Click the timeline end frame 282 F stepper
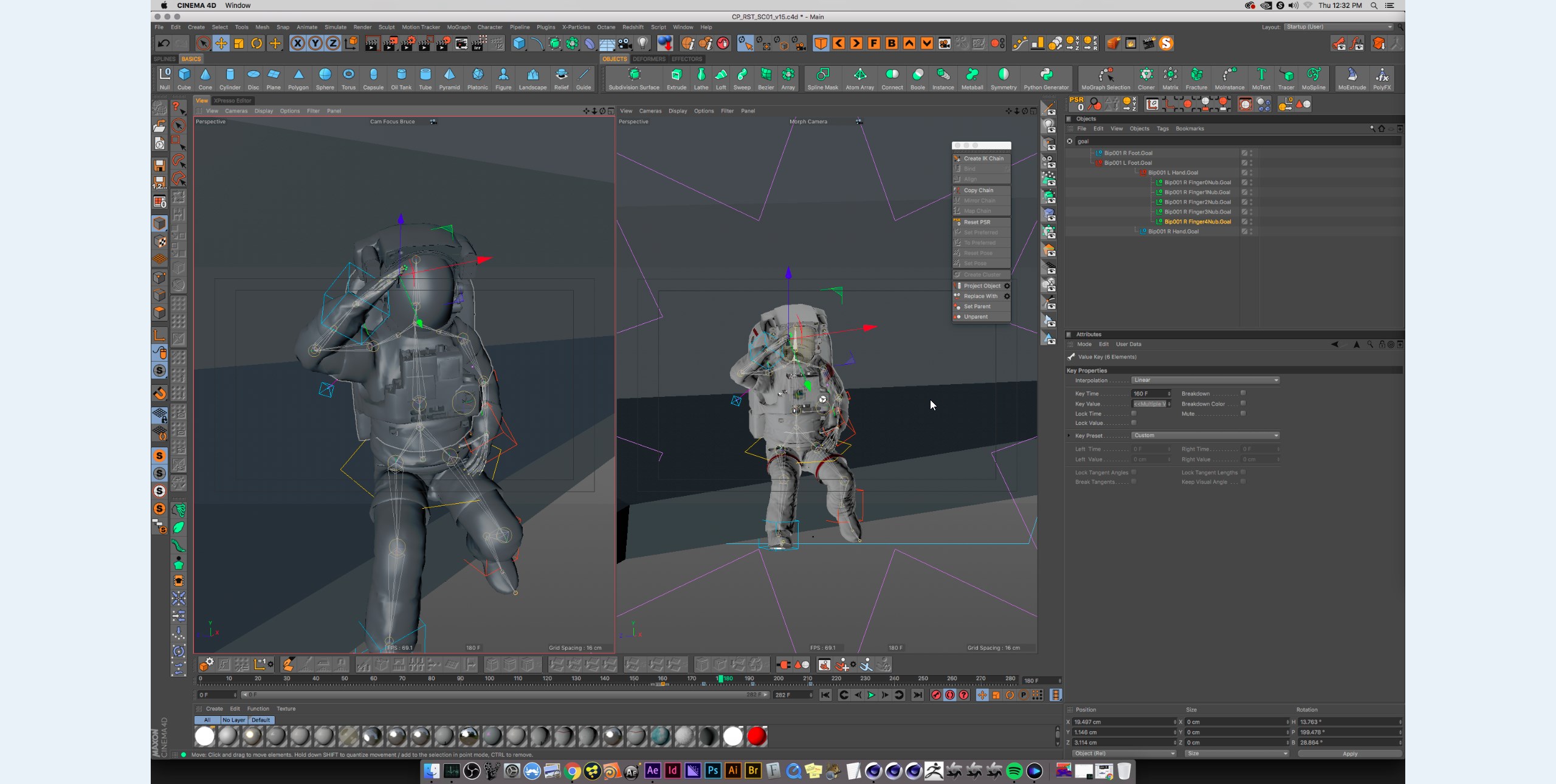Image resolution: width=1556 pixels, height=784 pixels. [811, 695]
